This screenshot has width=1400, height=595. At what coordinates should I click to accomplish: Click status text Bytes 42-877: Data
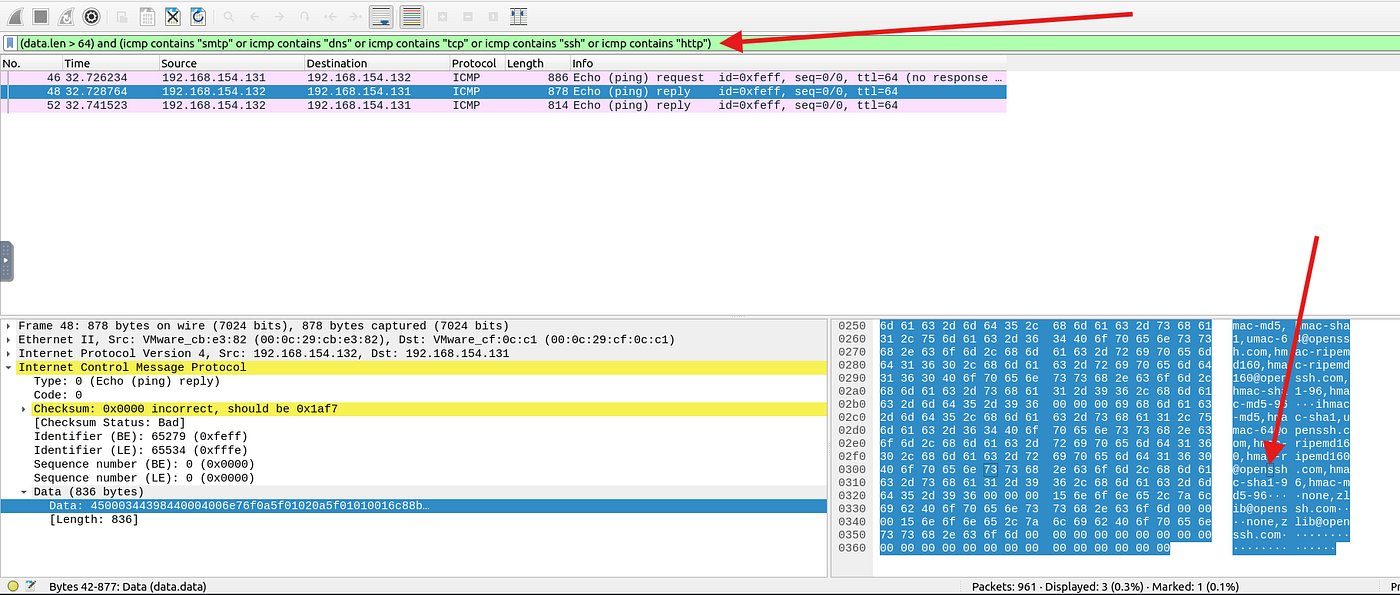[x=127, y=586]
